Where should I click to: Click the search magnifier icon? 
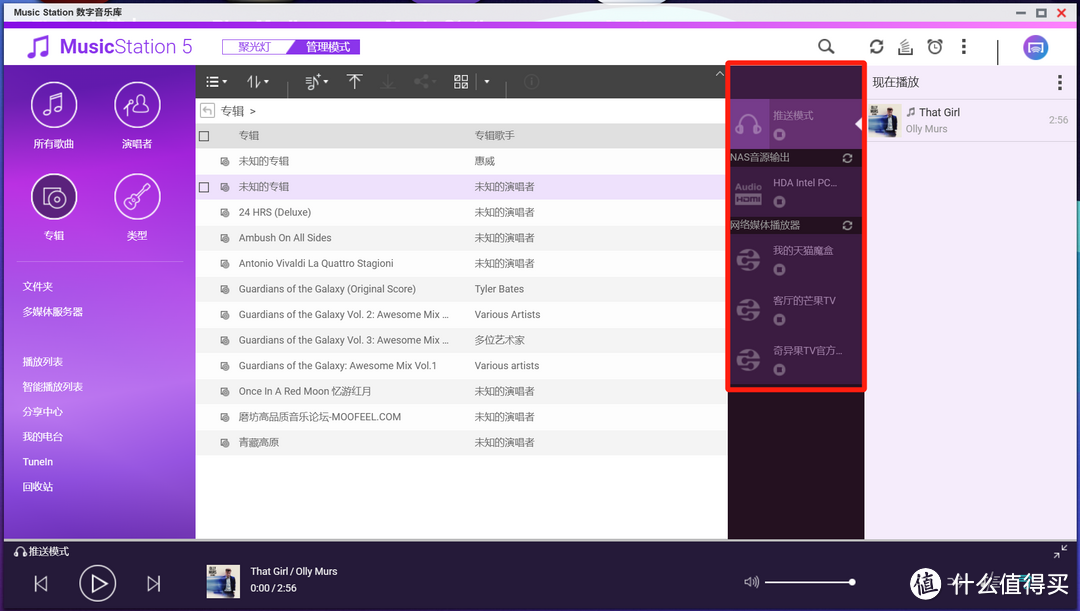click(x=826, y=47)
